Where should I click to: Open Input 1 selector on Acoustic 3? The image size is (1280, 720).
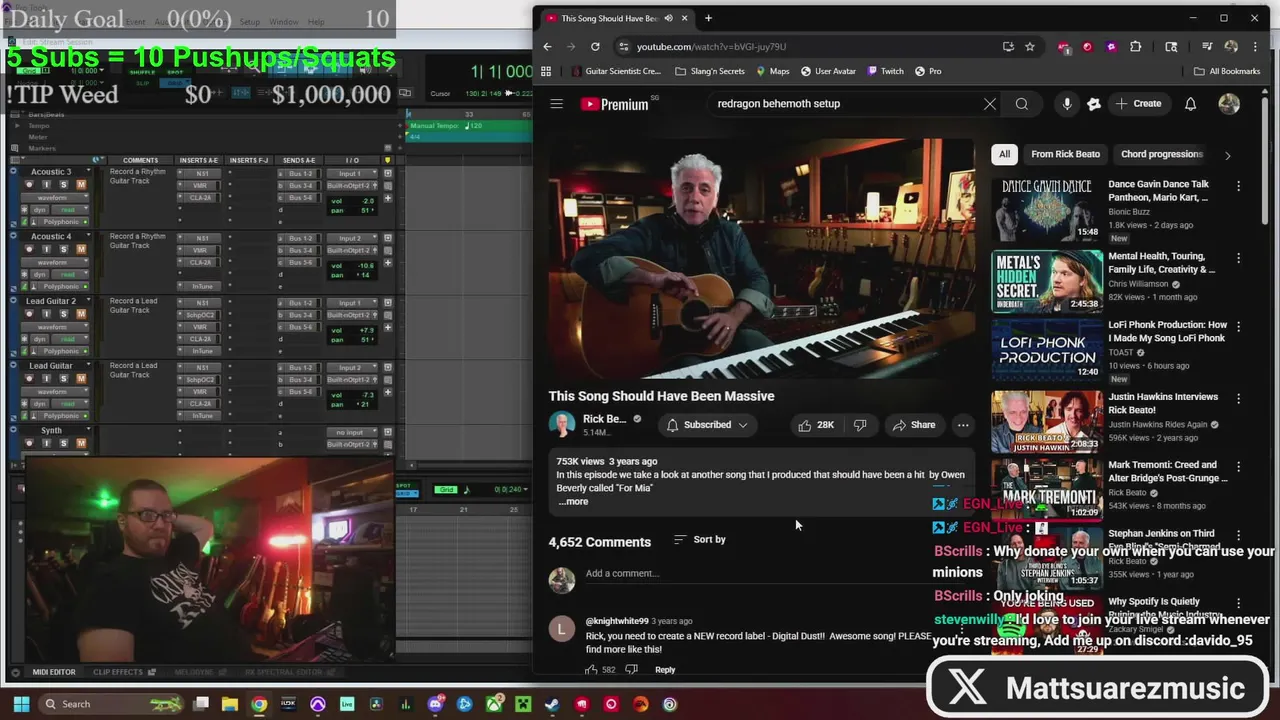point(350,174)
